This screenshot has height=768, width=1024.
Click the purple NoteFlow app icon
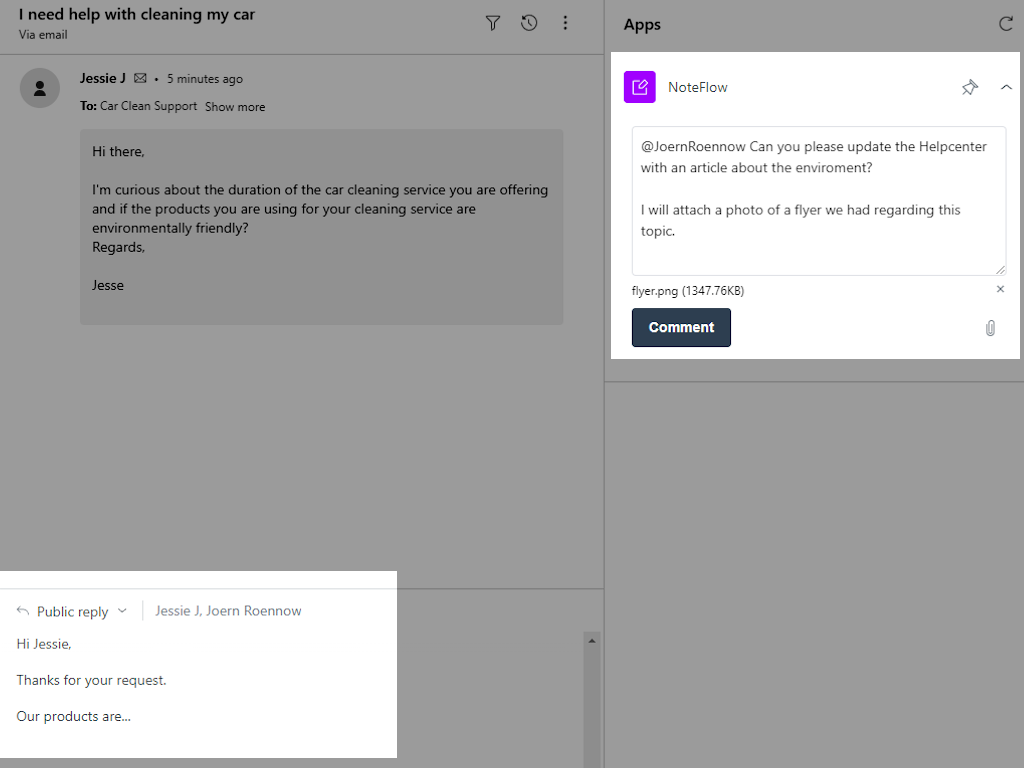tap(639, 87)
